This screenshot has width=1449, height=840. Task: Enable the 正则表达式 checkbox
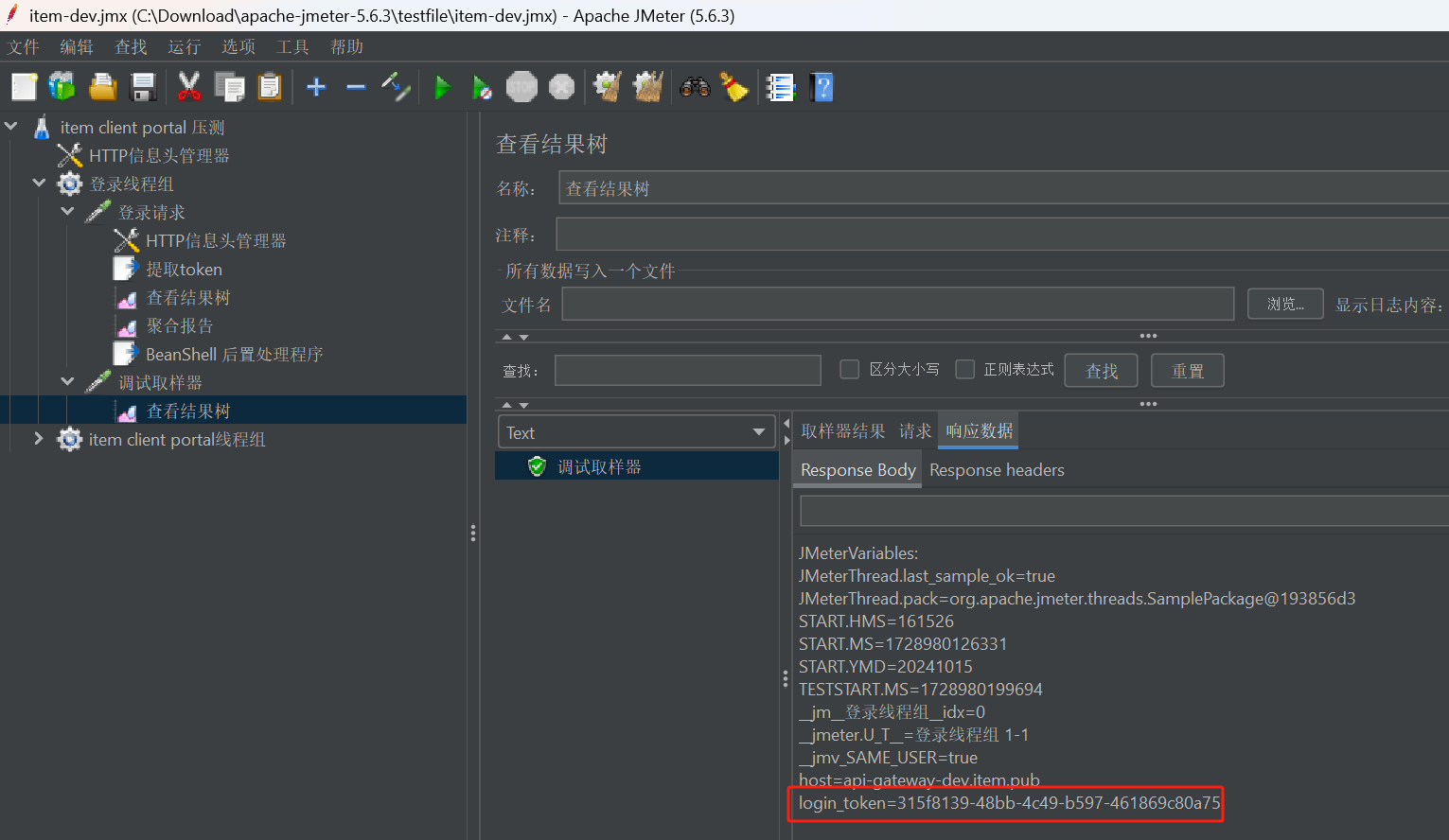click(964, 369)
